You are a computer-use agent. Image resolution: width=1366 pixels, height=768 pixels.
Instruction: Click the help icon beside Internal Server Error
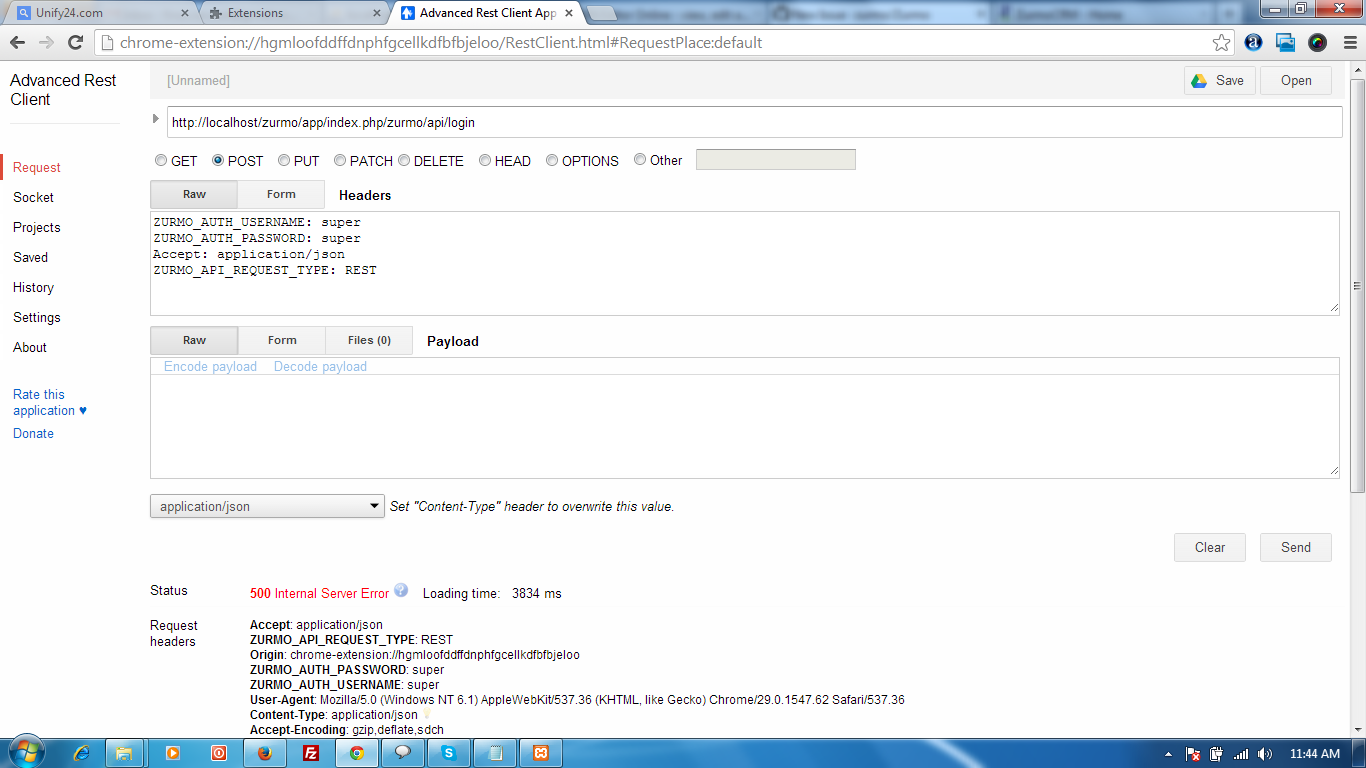point(401,590)
